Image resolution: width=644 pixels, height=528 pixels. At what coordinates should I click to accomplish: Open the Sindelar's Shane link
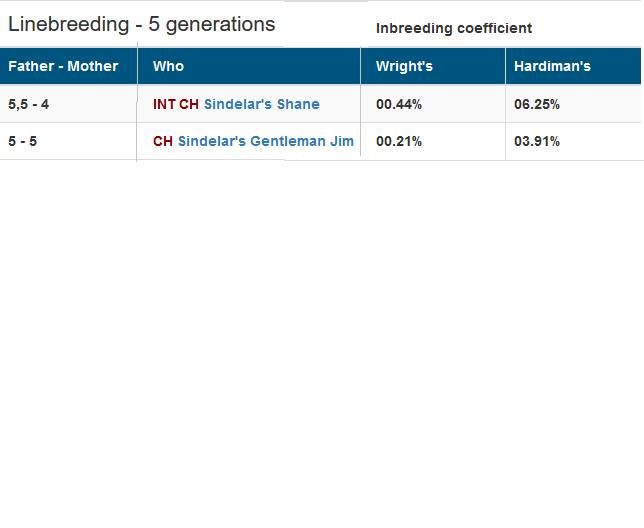(x=262, y=104)
